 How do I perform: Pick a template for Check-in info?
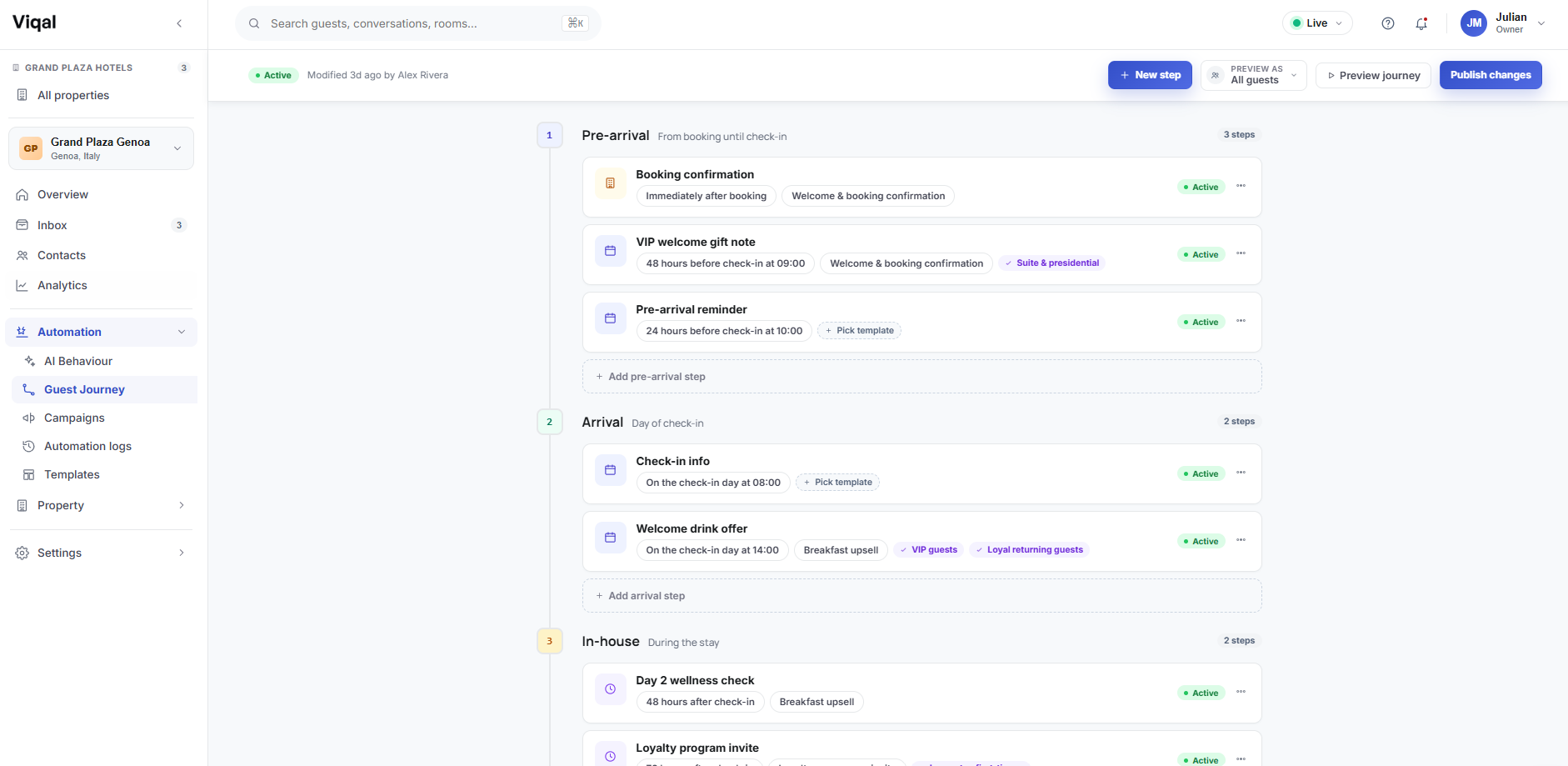point(837,483)
